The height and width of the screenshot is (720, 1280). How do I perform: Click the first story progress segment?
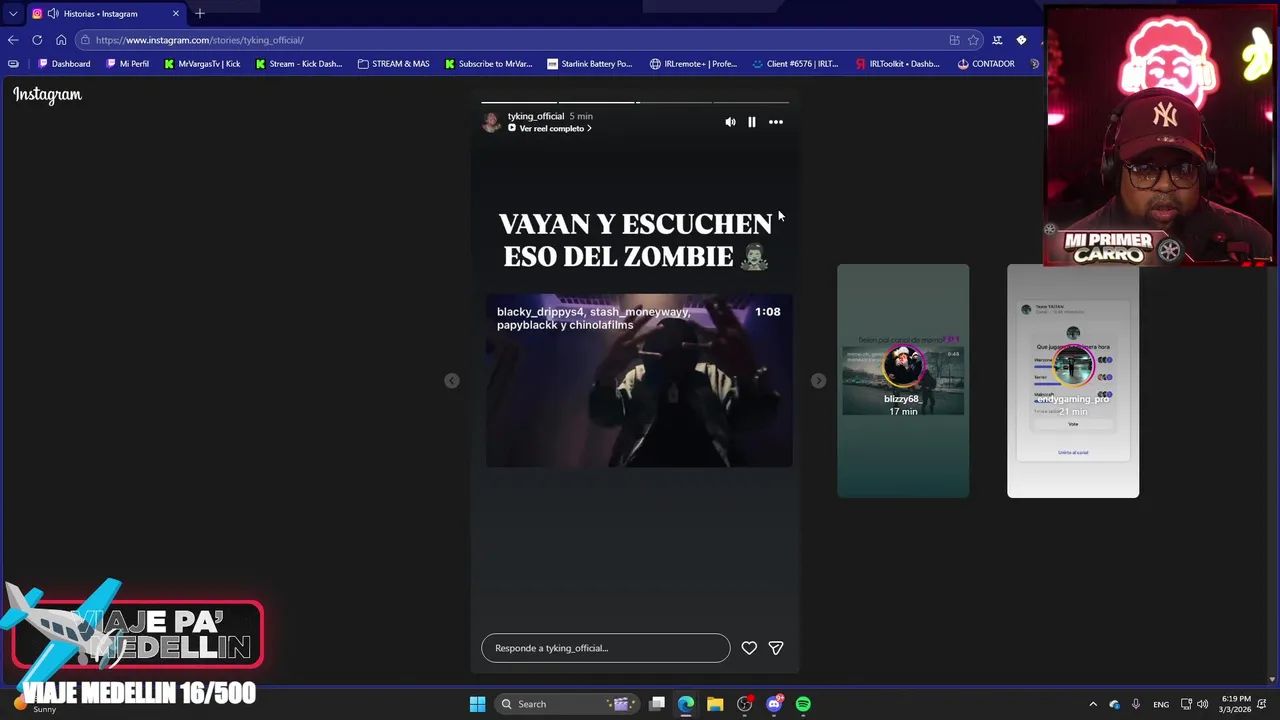click(x=519, y=102)
